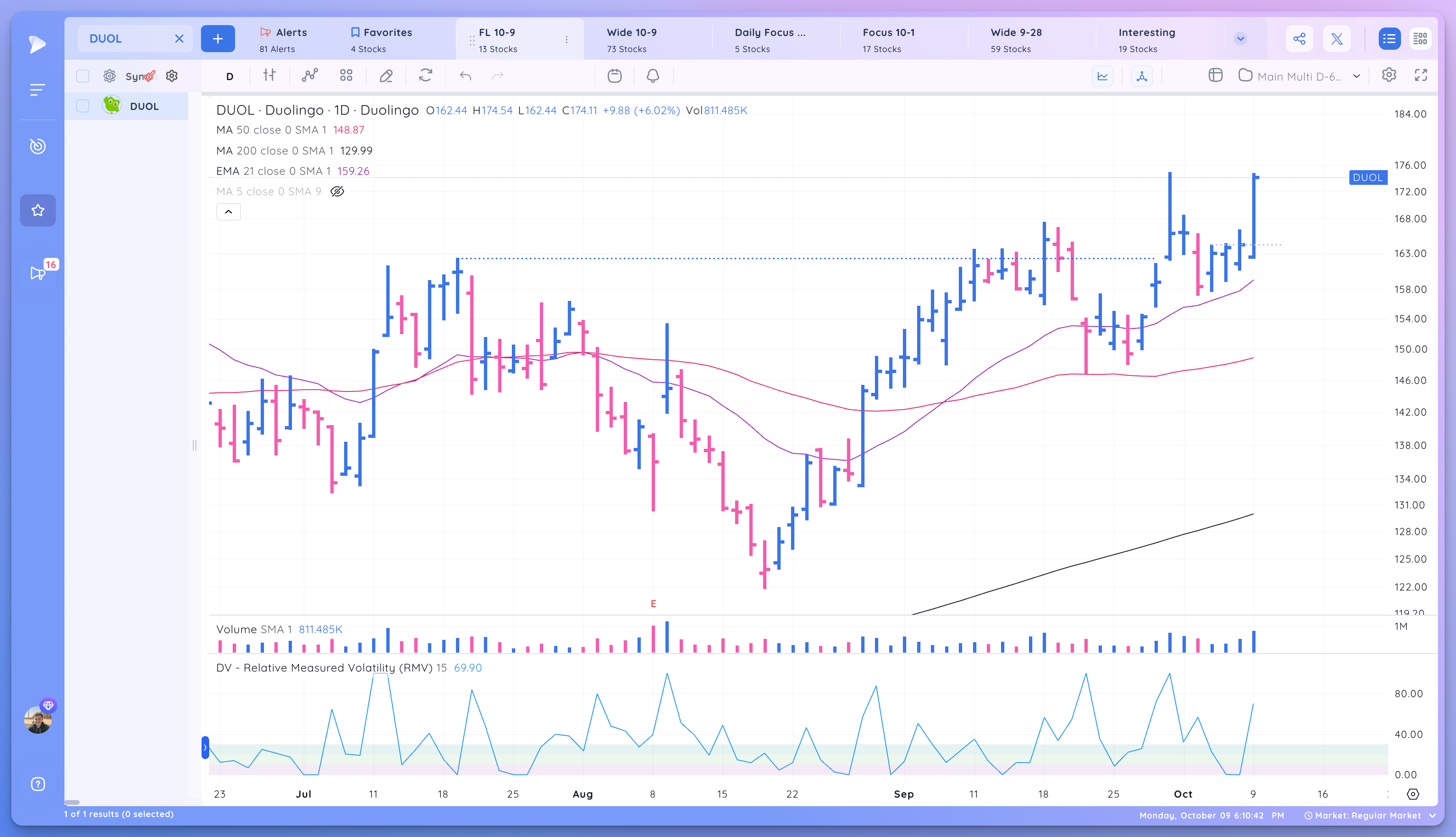This screenshot has height=837, width=1456.
Task: Click the panel splitter handle beside watchlist
Action: click(x=194, y=445)
